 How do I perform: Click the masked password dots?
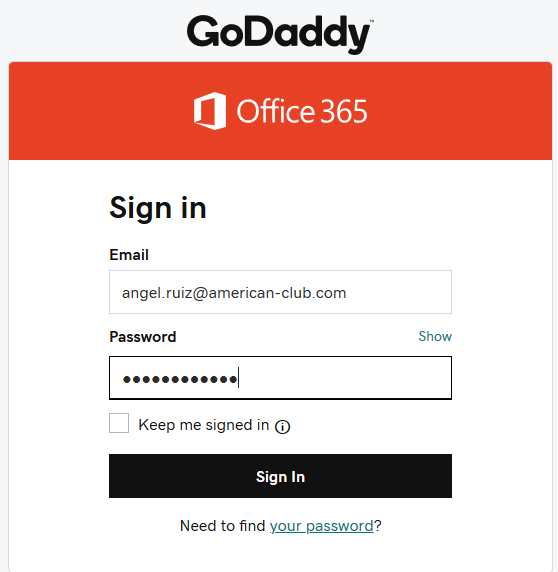(180, 379)
